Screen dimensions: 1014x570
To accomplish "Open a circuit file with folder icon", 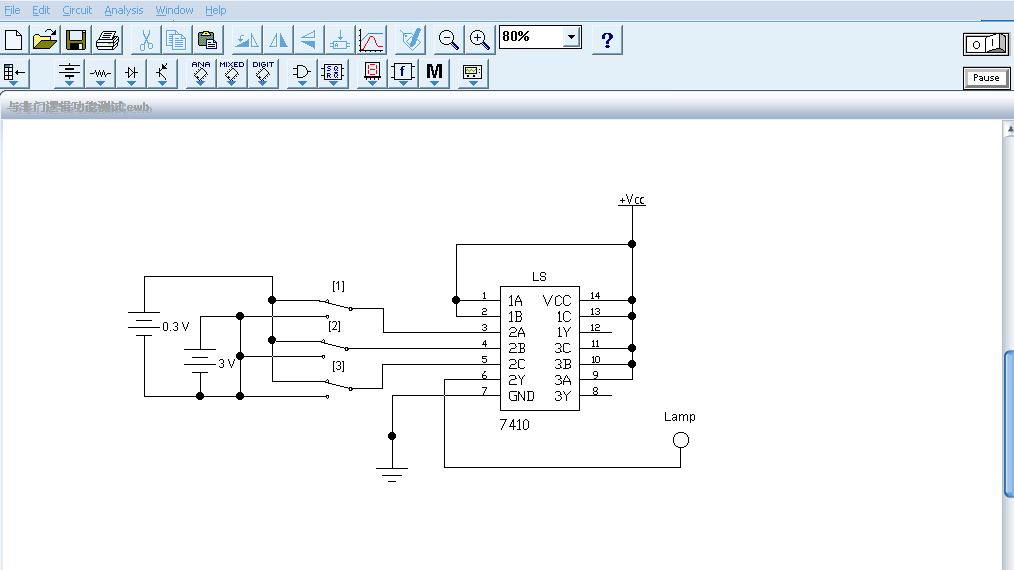I will 45,40.
